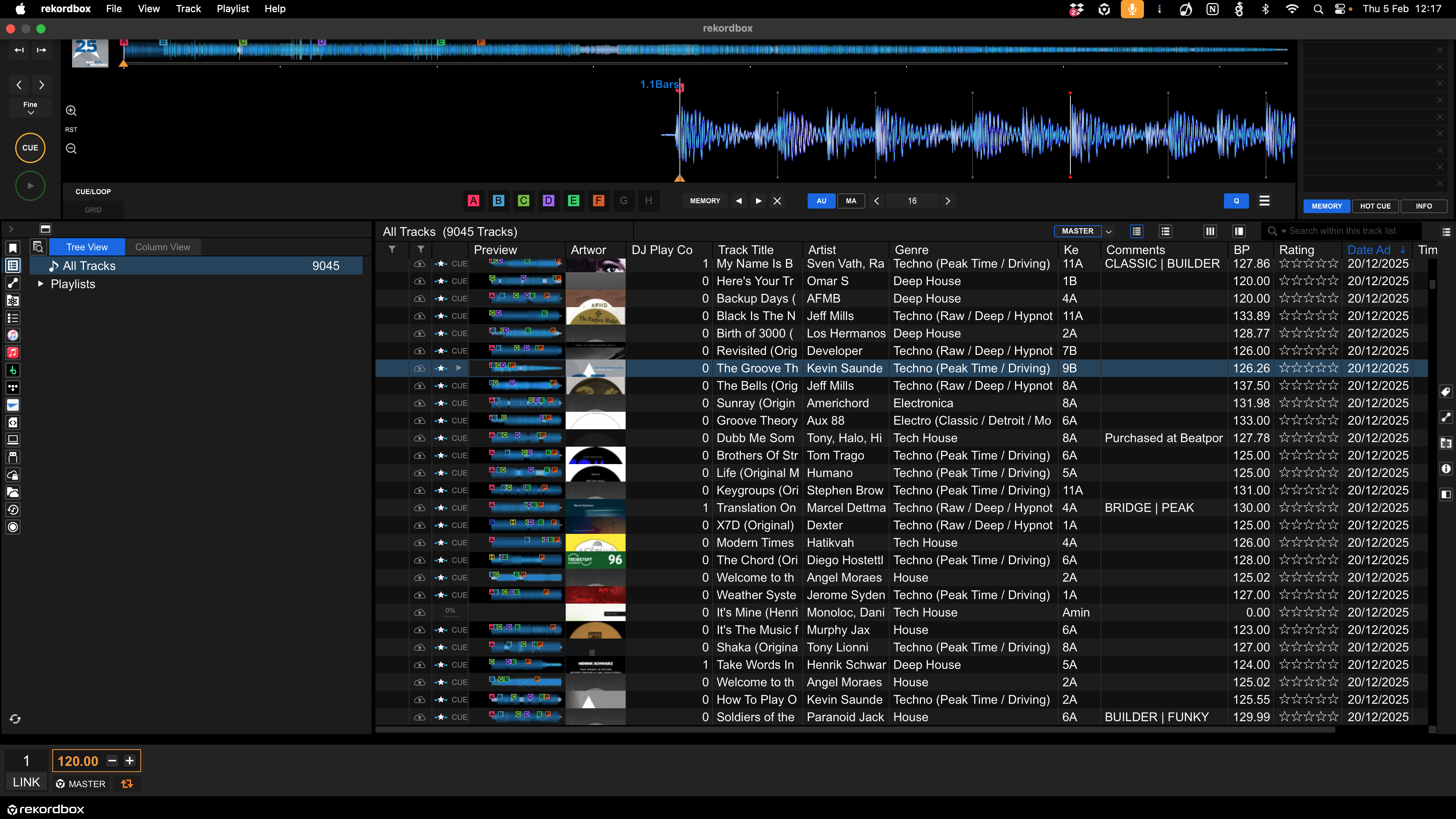Select hot cue pad A
The height and width of the screenshot is (819, 1456).
[x=474, y=201]
